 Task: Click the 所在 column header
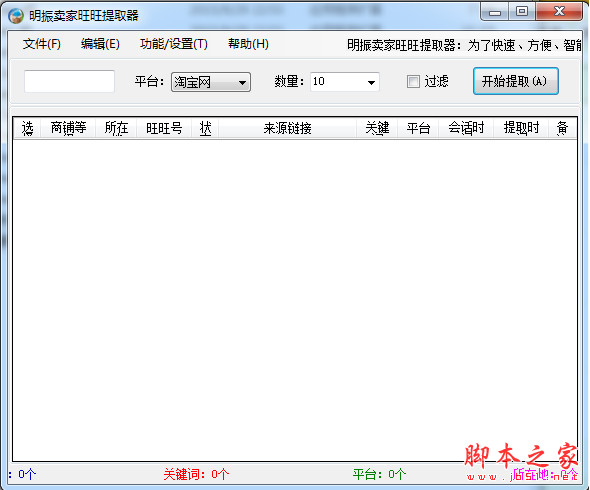116,128
